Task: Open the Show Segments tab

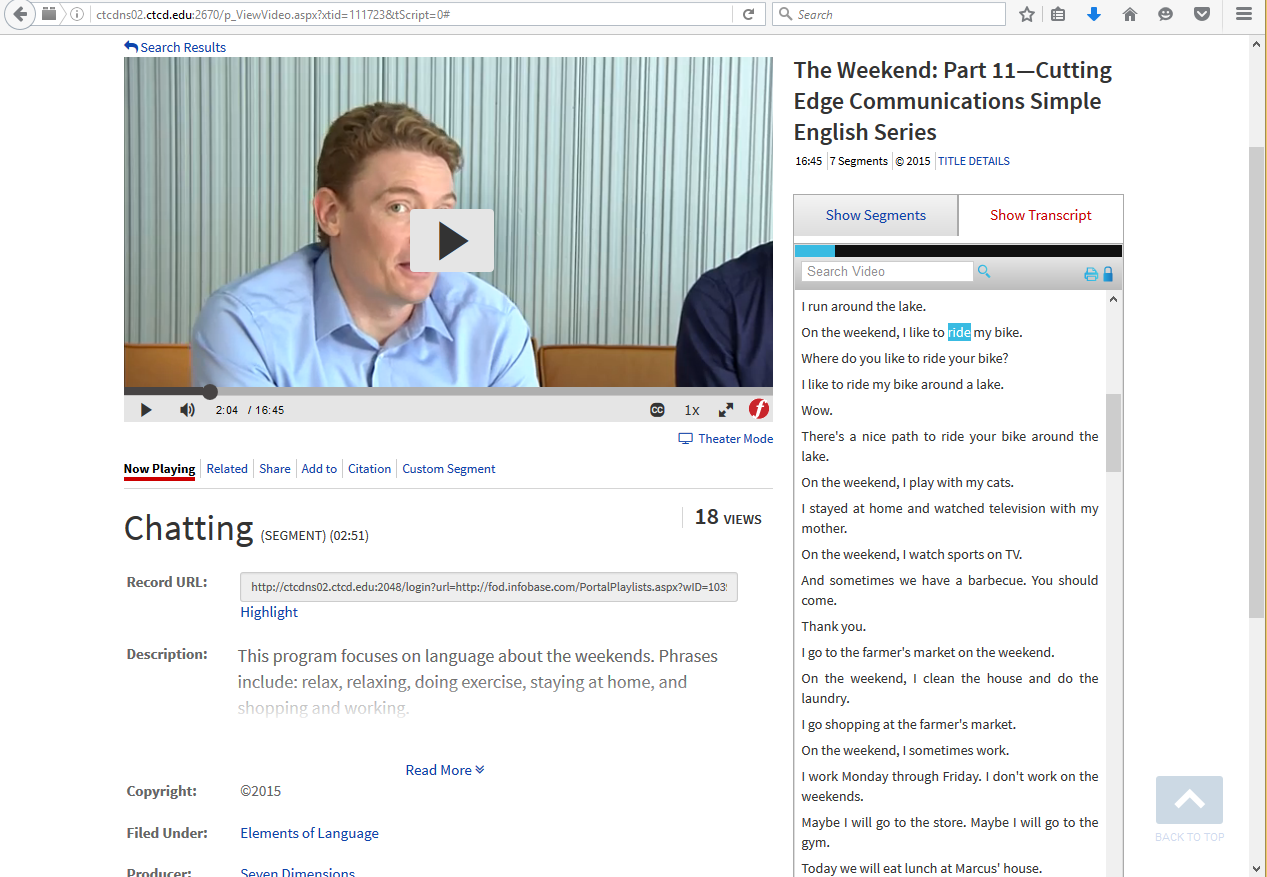Action: pyautogui.click(x=876, y=215)
